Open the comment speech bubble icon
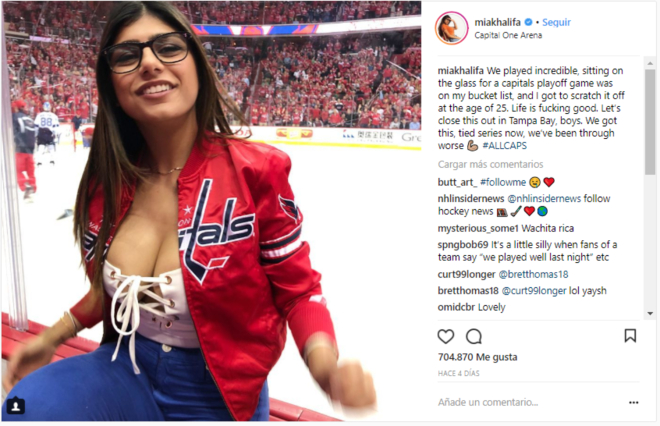The width and height of the screenshot is (660, 426). coord(474,336)
